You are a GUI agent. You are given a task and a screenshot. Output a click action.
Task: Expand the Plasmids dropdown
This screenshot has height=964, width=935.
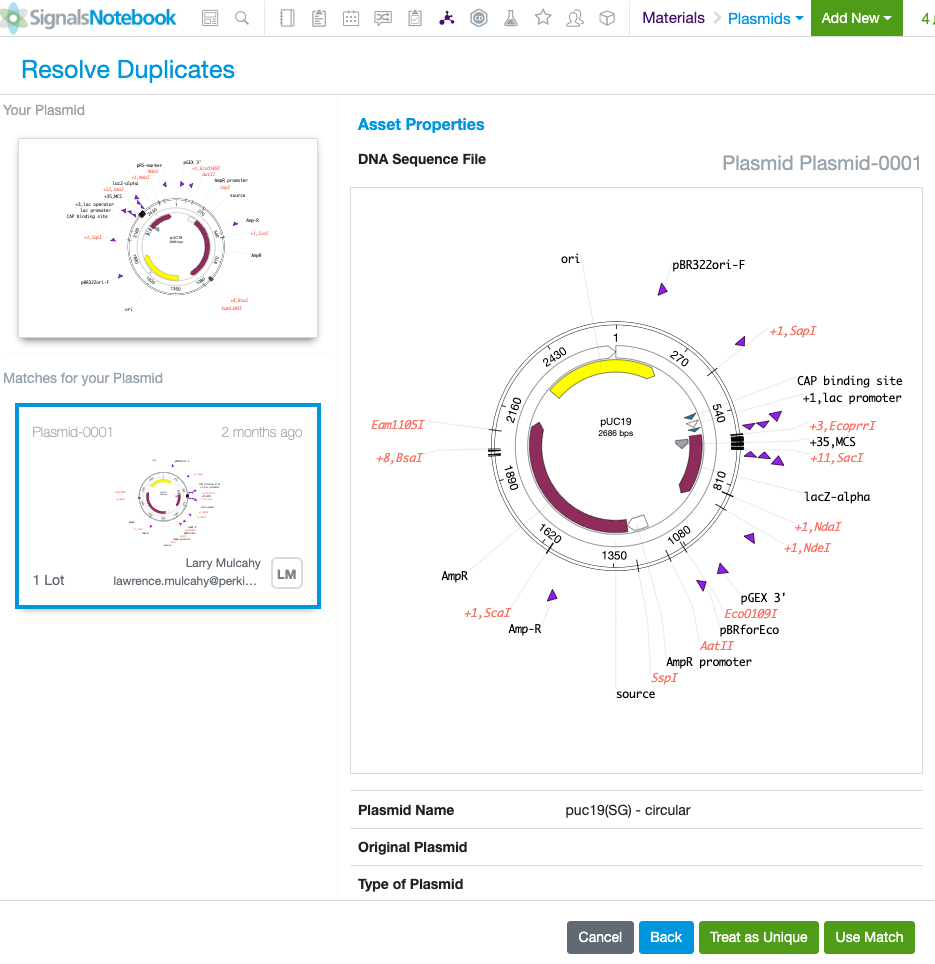(765, 18)
